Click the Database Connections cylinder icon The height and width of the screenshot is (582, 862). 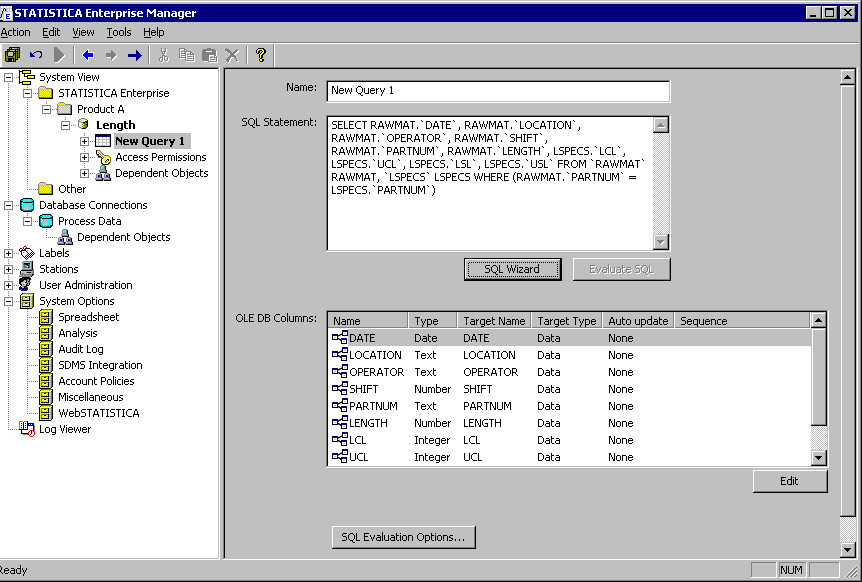(x=27, y=205)
